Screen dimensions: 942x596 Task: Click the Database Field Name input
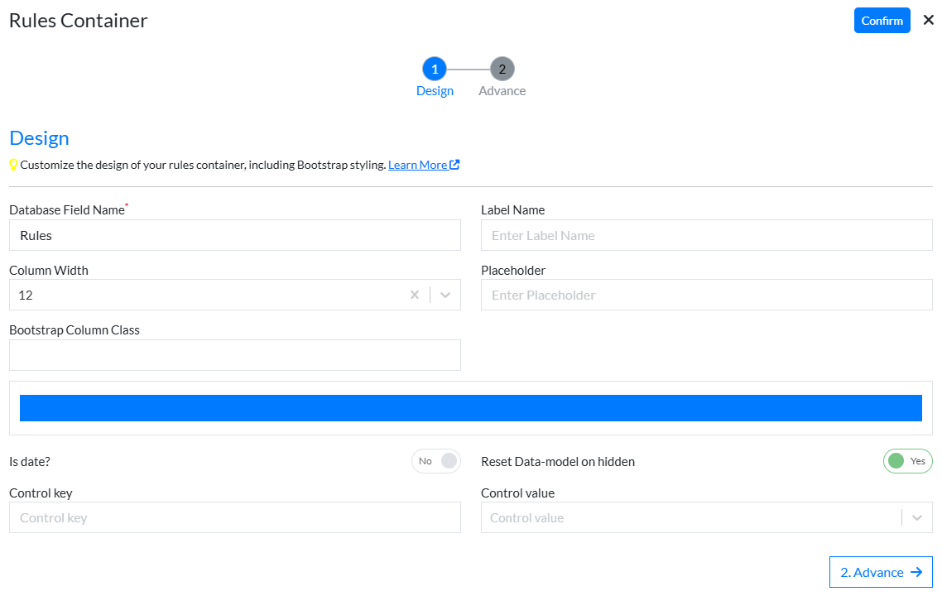[x=234, y=236]
